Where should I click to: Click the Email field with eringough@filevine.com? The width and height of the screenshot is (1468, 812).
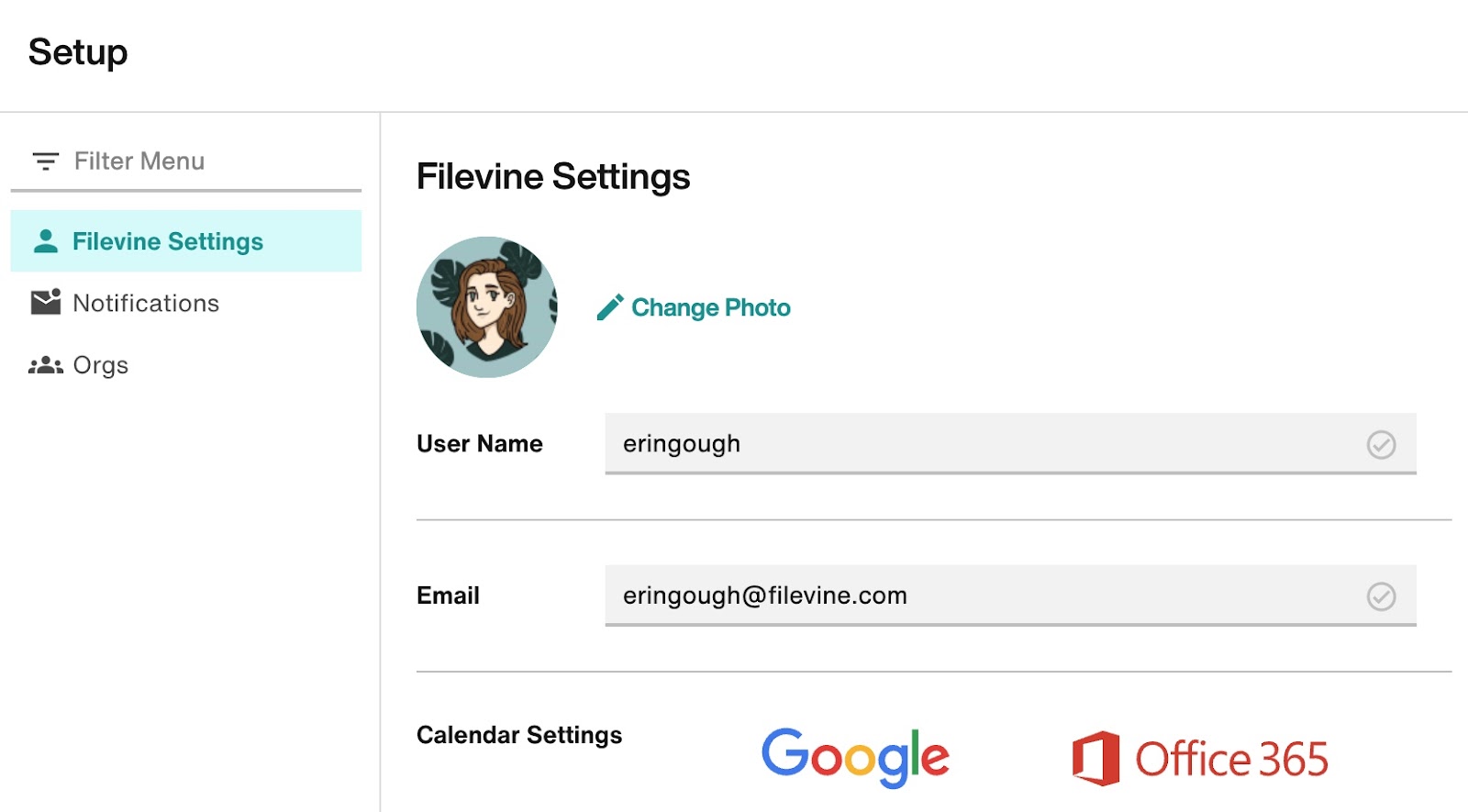[x=1010, y=595]
